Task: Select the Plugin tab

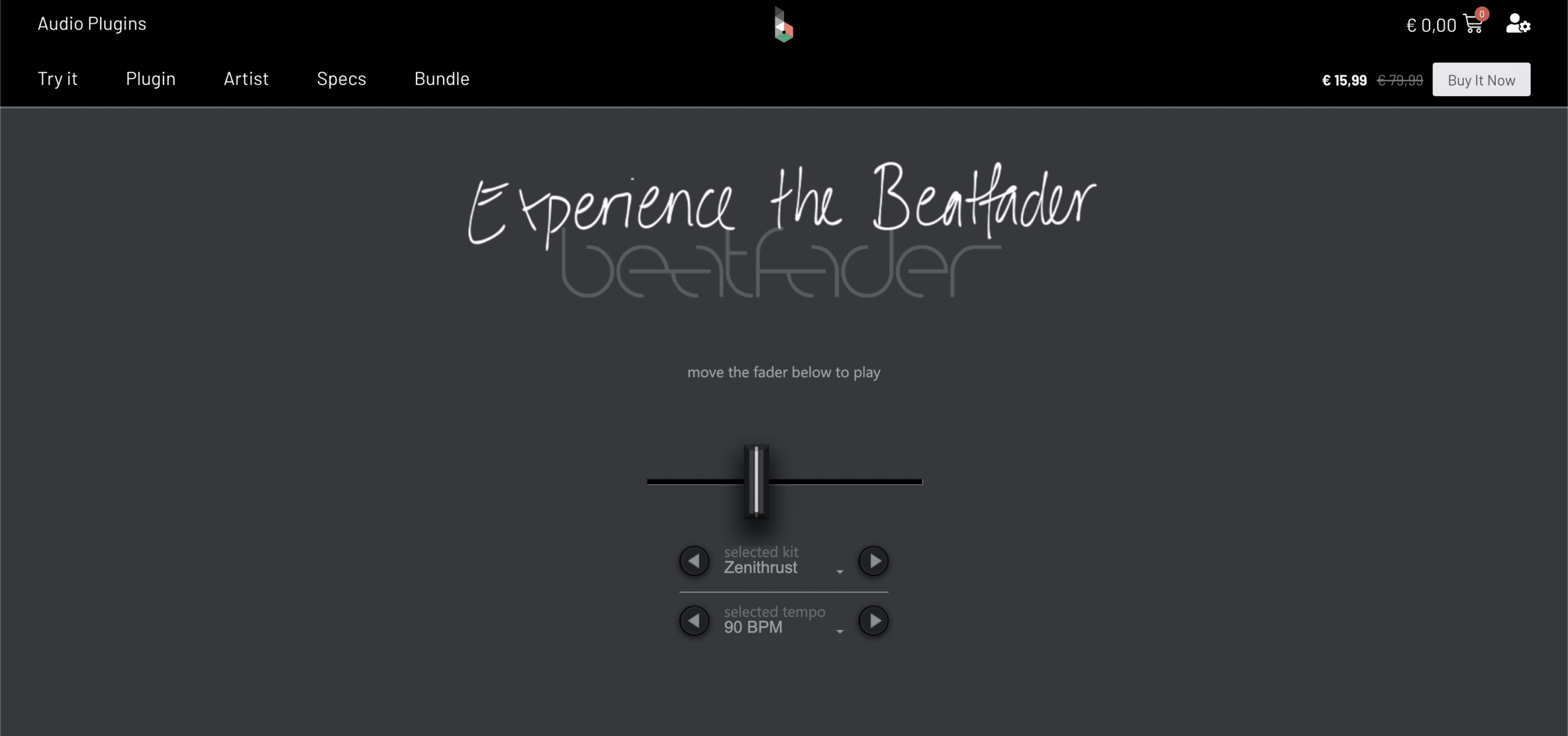Action: click(150, 78)
